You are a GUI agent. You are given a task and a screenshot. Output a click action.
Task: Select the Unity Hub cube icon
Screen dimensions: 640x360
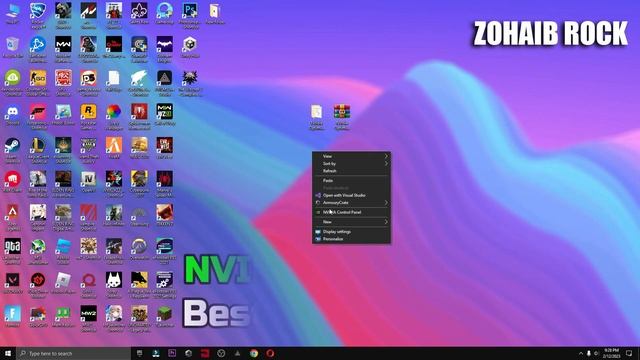click(190, 44)
